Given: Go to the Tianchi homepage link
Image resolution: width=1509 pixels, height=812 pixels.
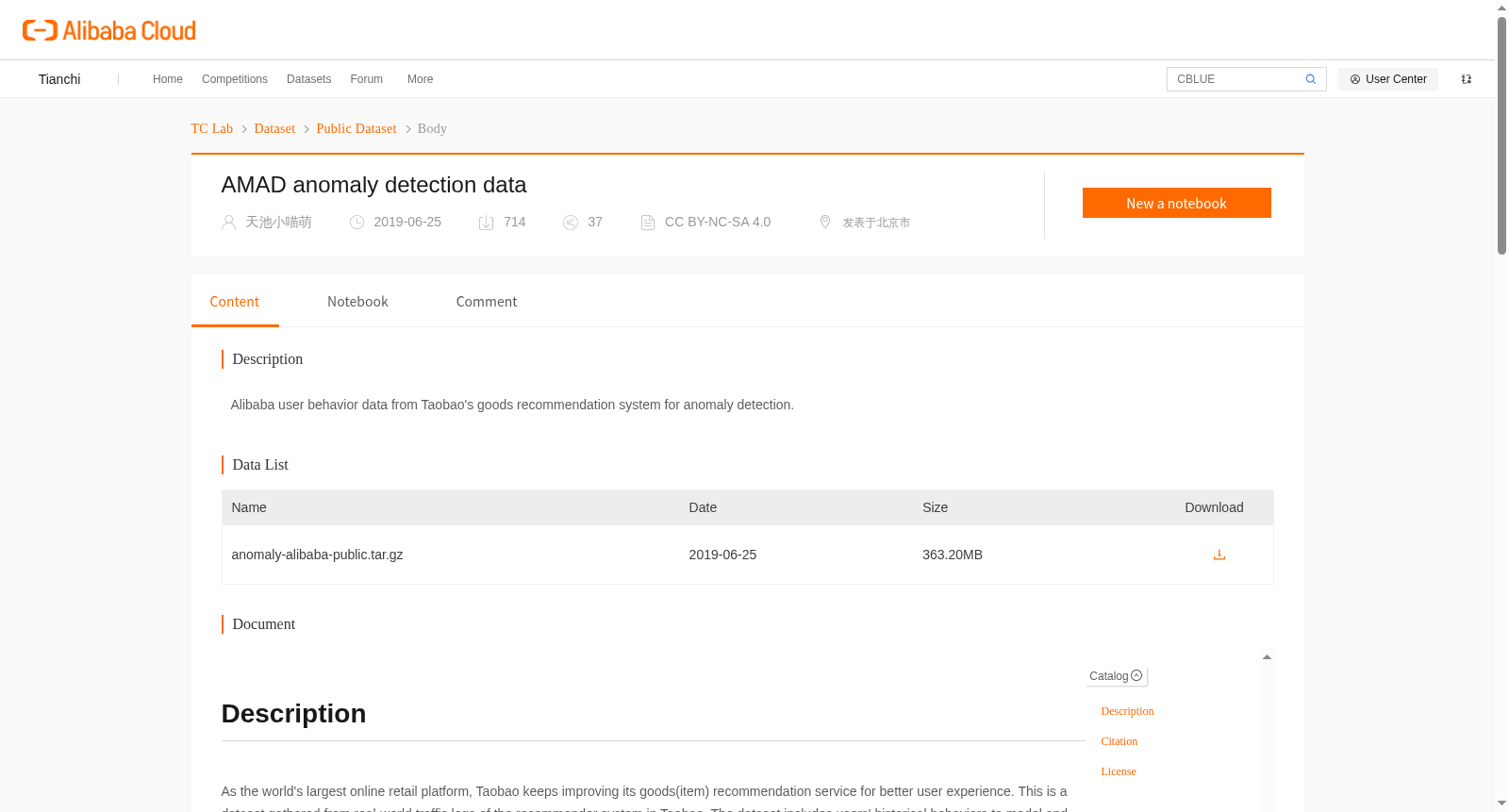Looking at the screenshot, I should (59, 79).
